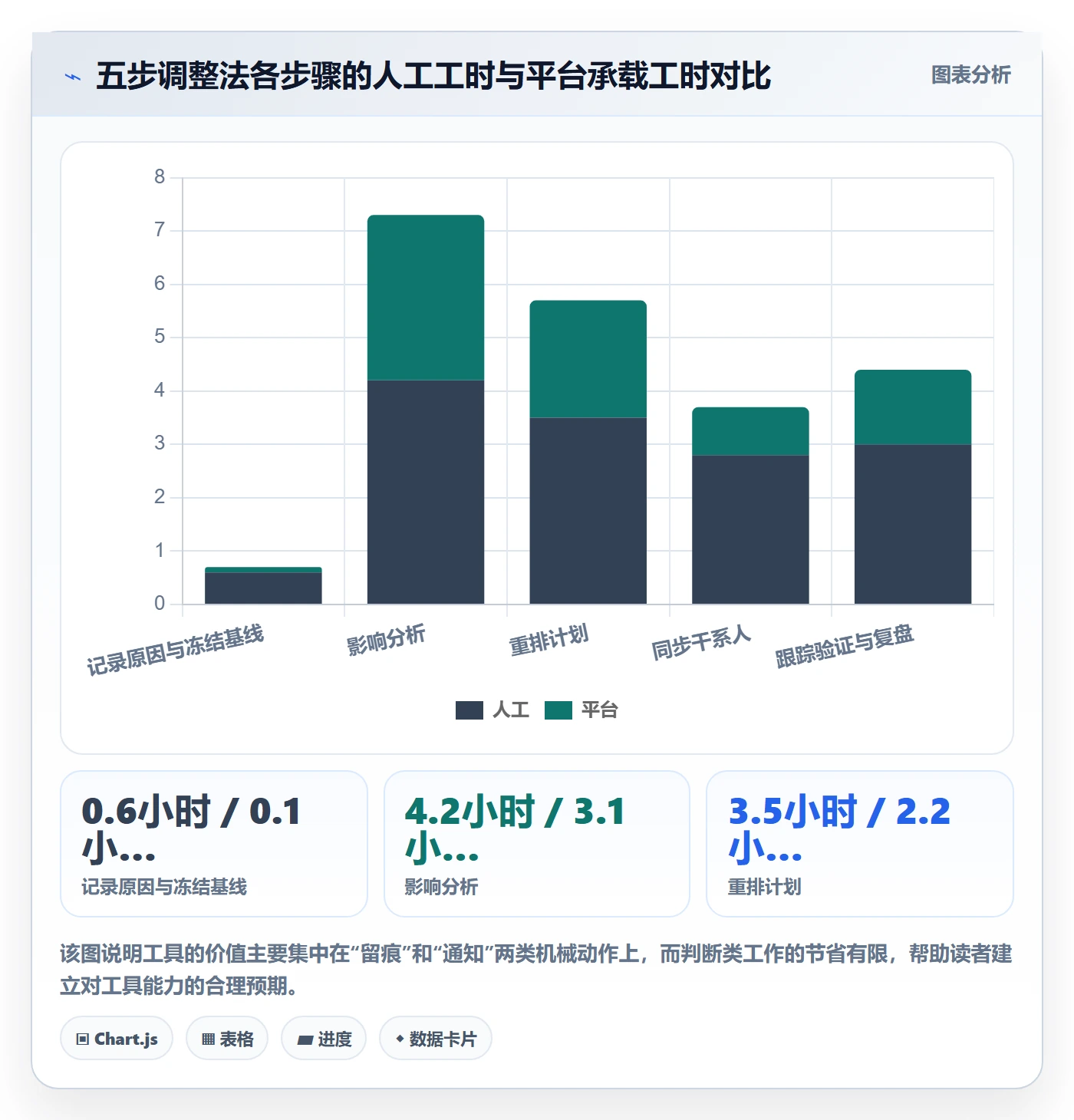Click the Chart.js tag chip
The image size is (1074, 1120).
point(117,1039)
